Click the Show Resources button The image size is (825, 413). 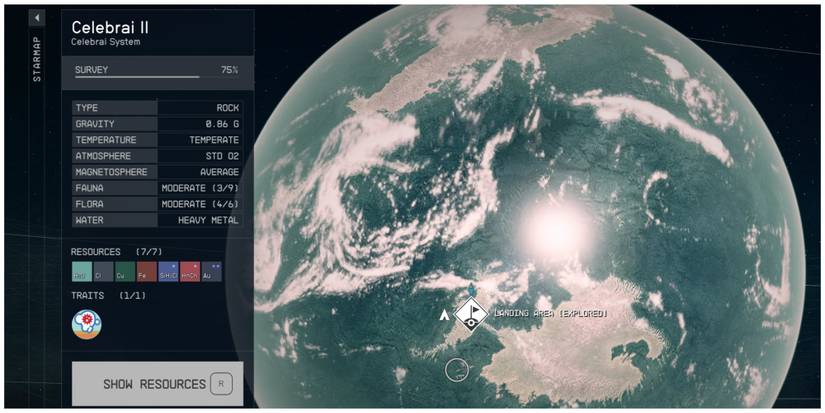[157, 384]
